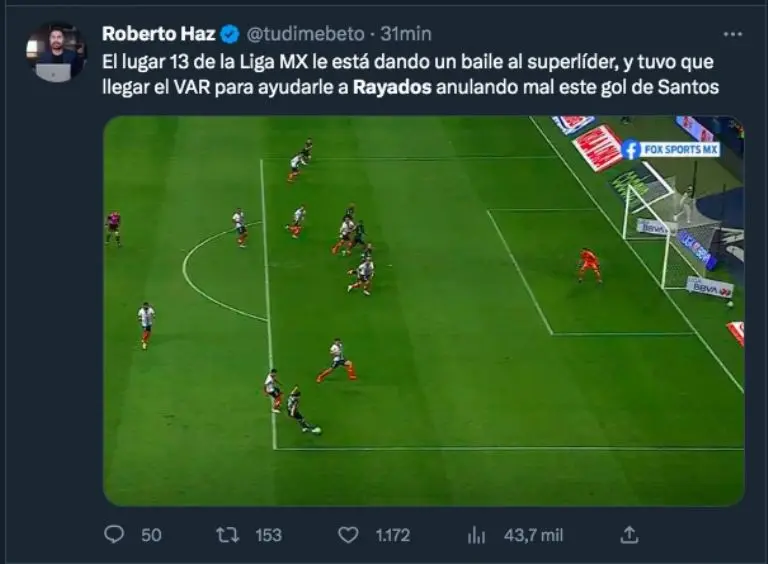Click the blue verified badge
Viewport: 768px width, 564px height.
point(230,34)
